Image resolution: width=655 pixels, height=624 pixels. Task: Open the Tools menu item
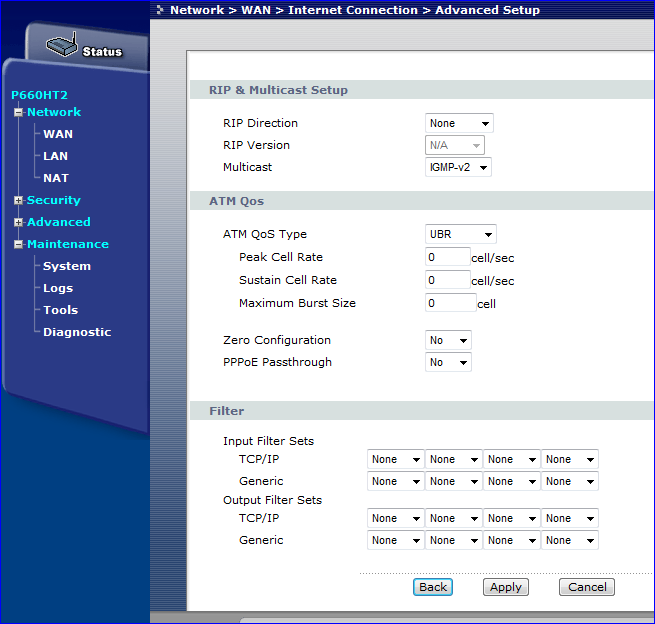[x=61, y=310]
